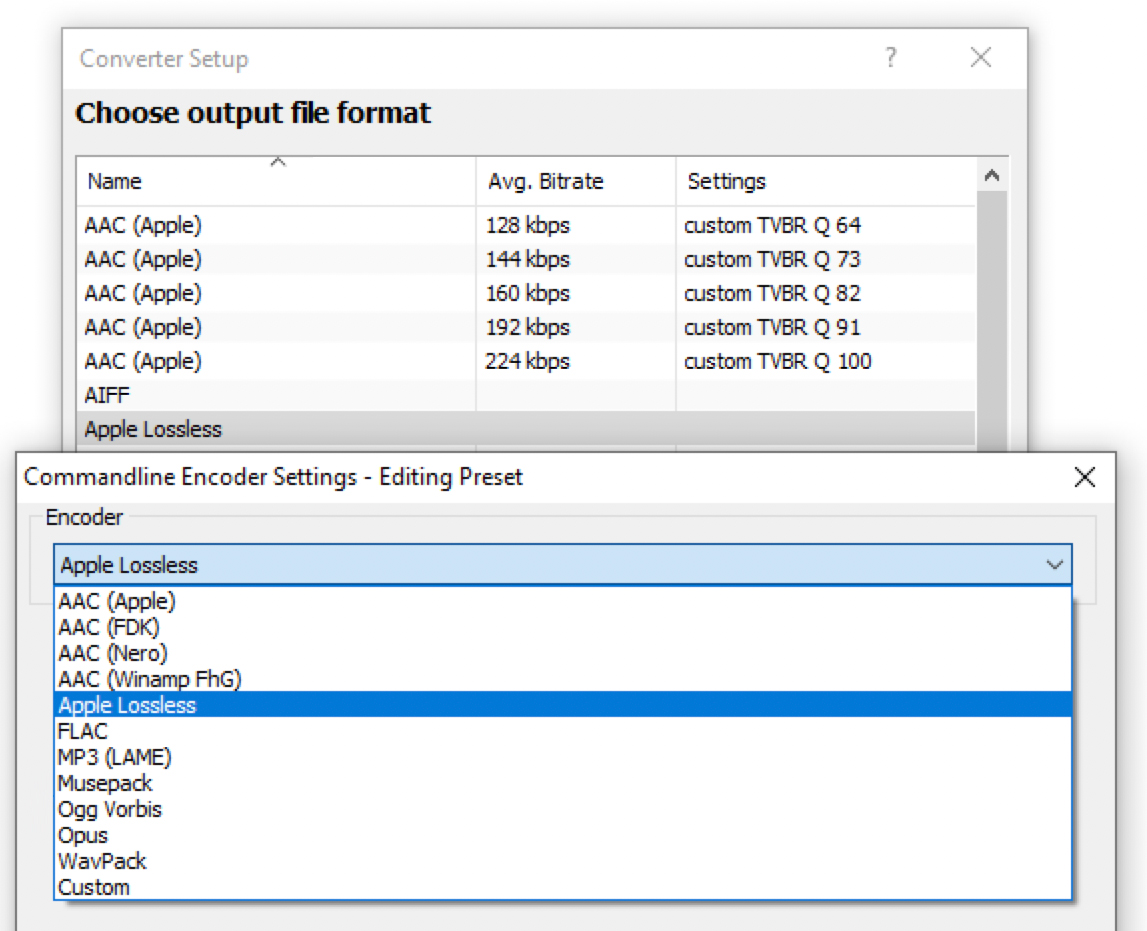Click the custom TVBR Q 73 setting cell

(x=772, y=259)
